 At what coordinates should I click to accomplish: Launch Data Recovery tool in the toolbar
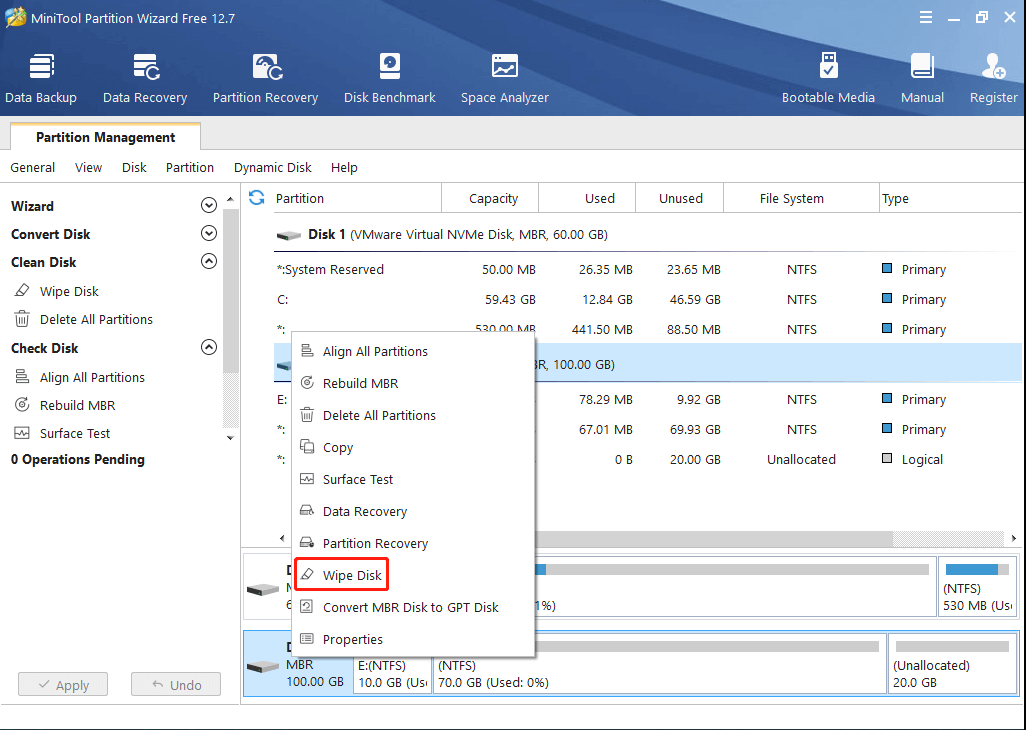coord(145,78)
